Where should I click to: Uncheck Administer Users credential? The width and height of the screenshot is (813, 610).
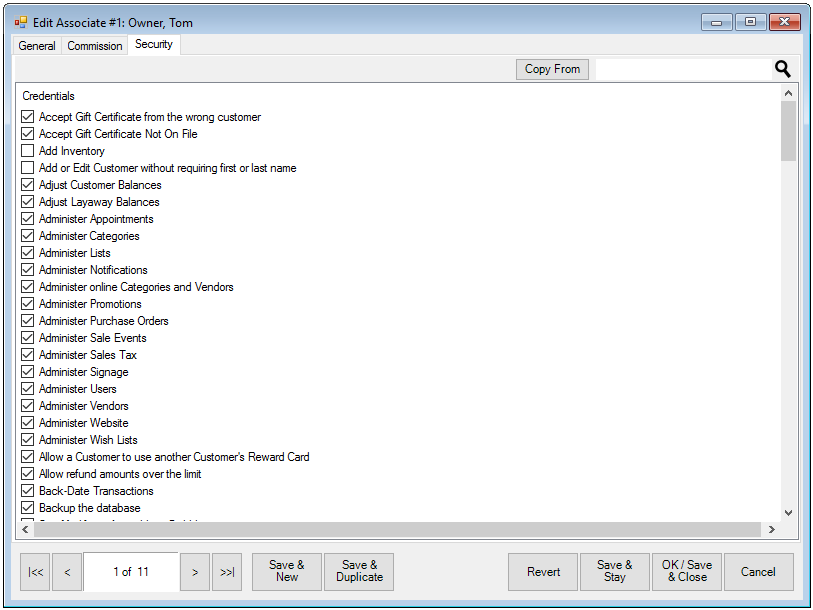pos(28,389)
